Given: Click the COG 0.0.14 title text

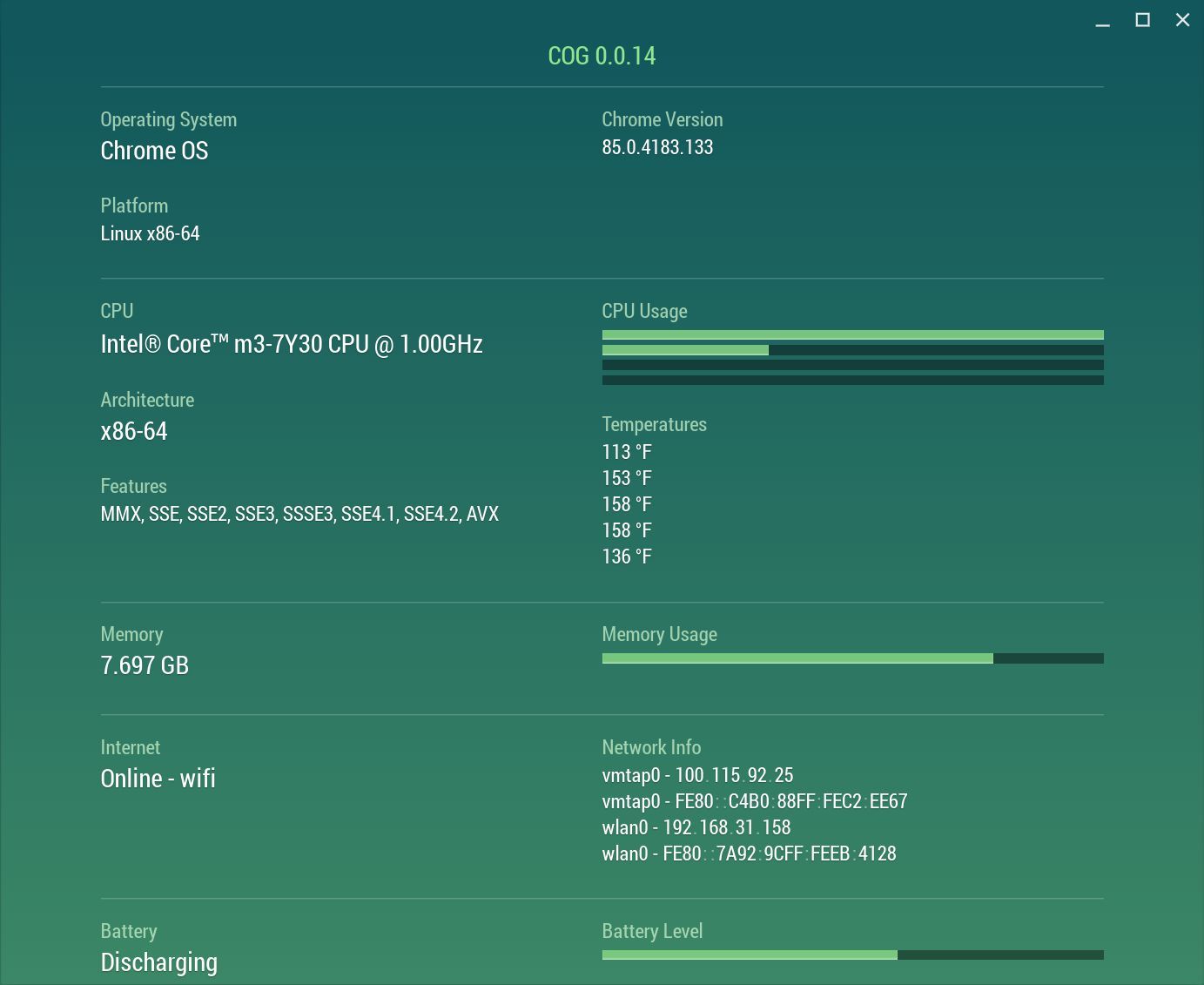Looking at the screenshot, I should 602,56.
